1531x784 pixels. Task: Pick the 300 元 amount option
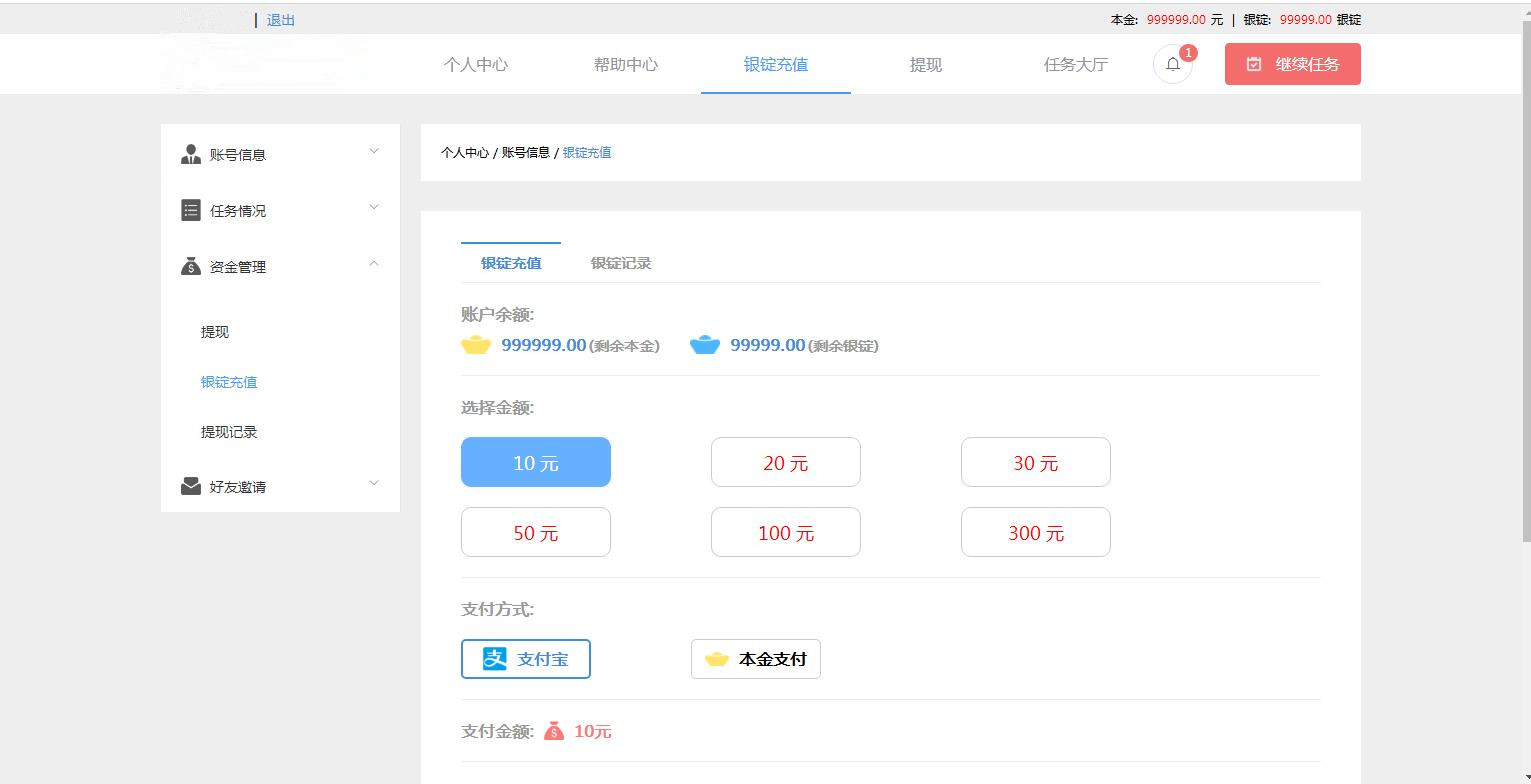point(1036,532)
